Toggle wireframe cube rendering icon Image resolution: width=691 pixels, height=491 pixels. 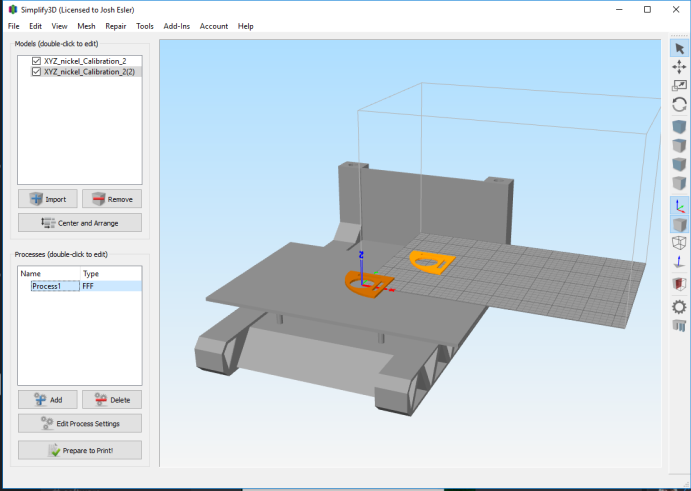(679, 243)
